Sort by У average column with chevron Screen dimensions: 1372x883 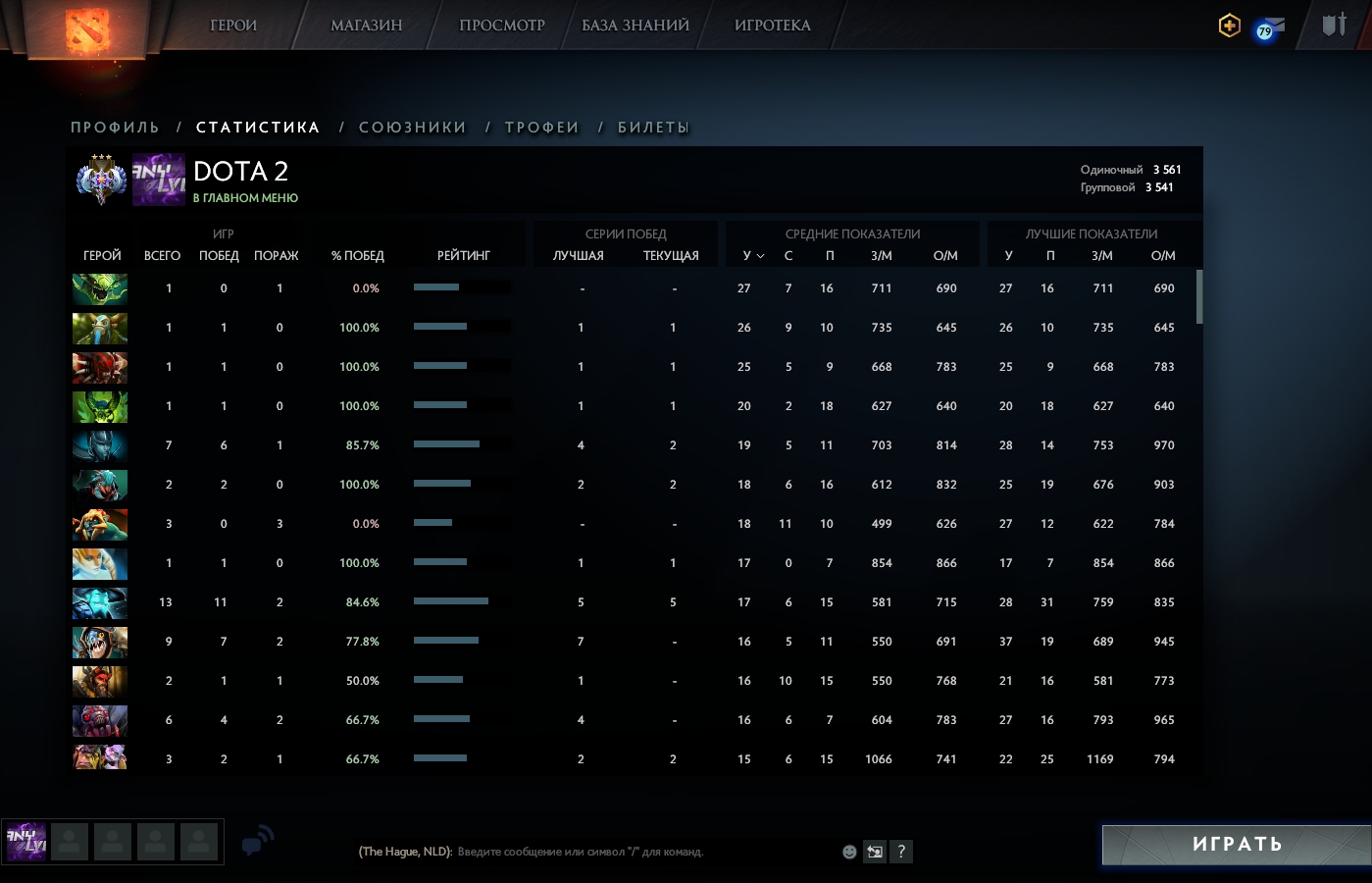(x=752, y=256)
